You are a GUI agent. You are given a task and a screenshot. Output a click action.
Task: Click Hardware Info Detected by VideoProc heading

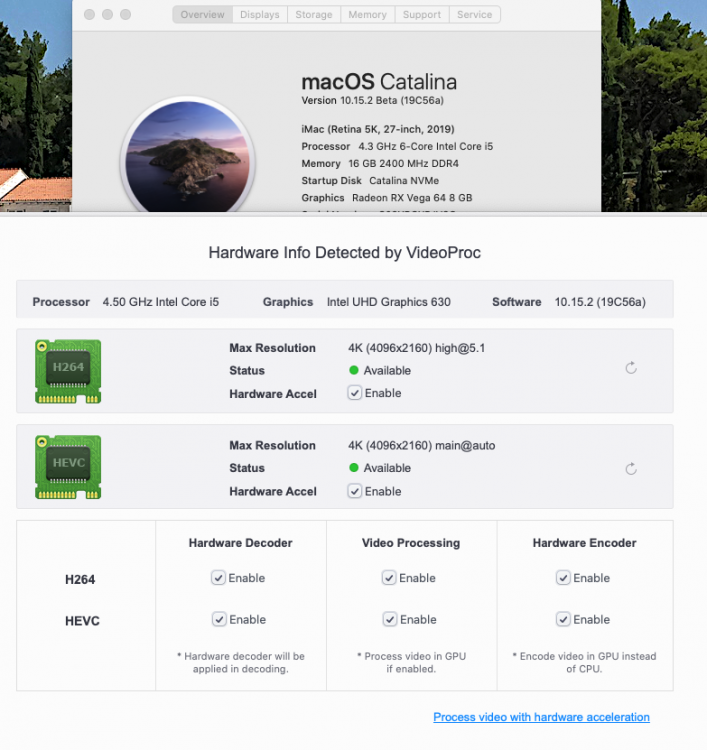tap(344, 253)
